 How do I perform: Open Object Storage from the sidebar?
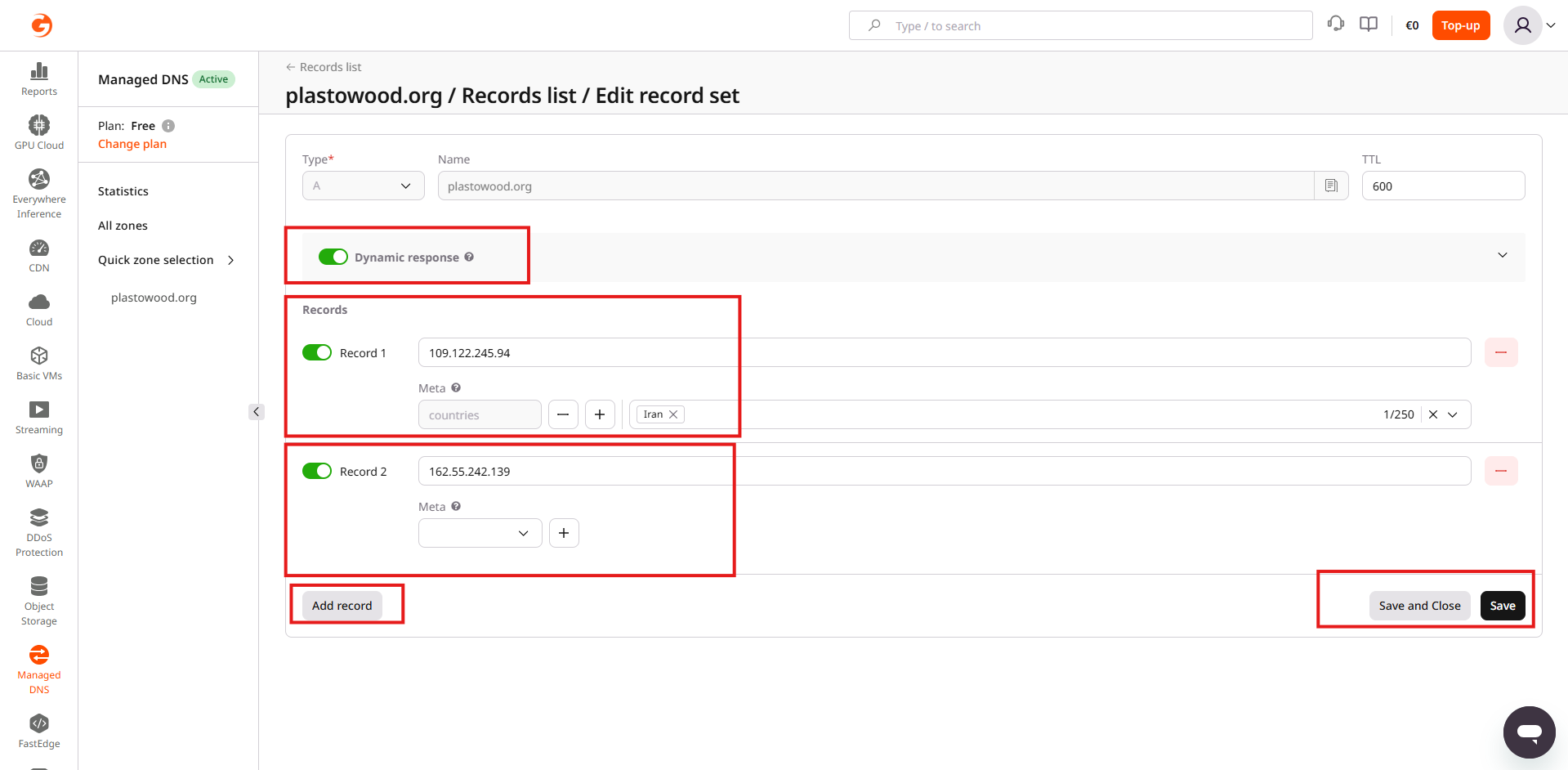click(39, 587)
